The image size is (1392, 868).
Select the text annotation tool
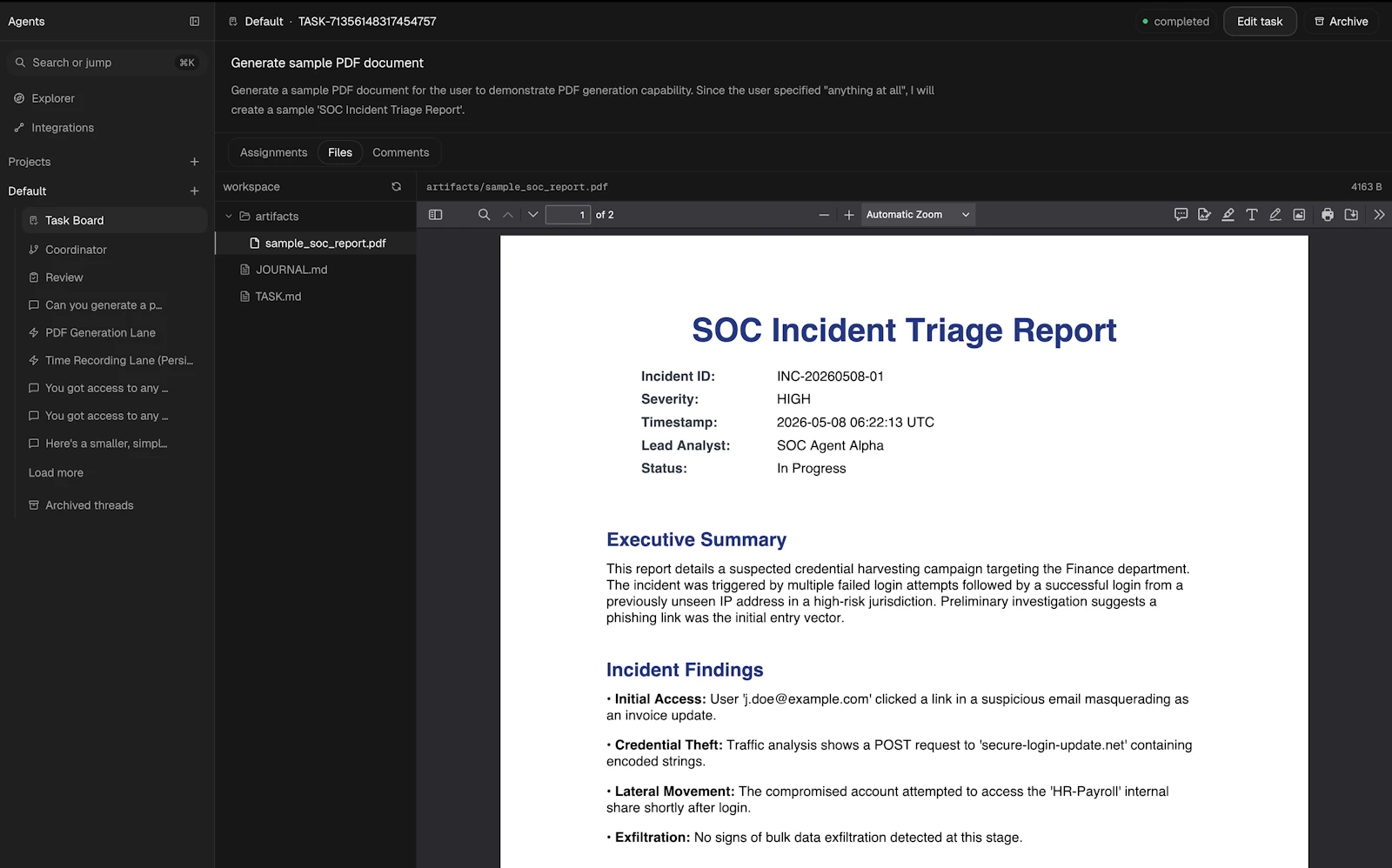click(x=1252, y=215)
